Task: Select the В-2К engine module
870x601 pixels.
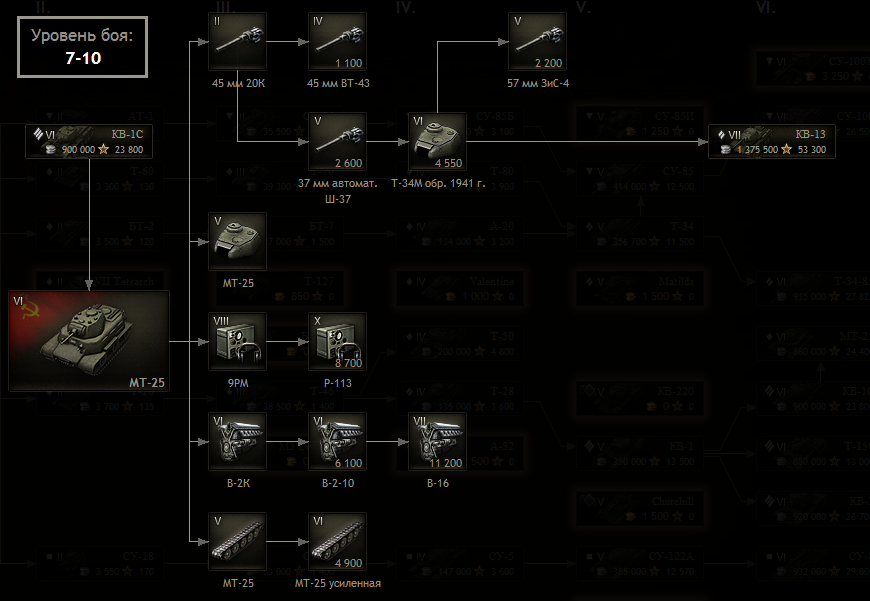Action: tap(237, 441)
